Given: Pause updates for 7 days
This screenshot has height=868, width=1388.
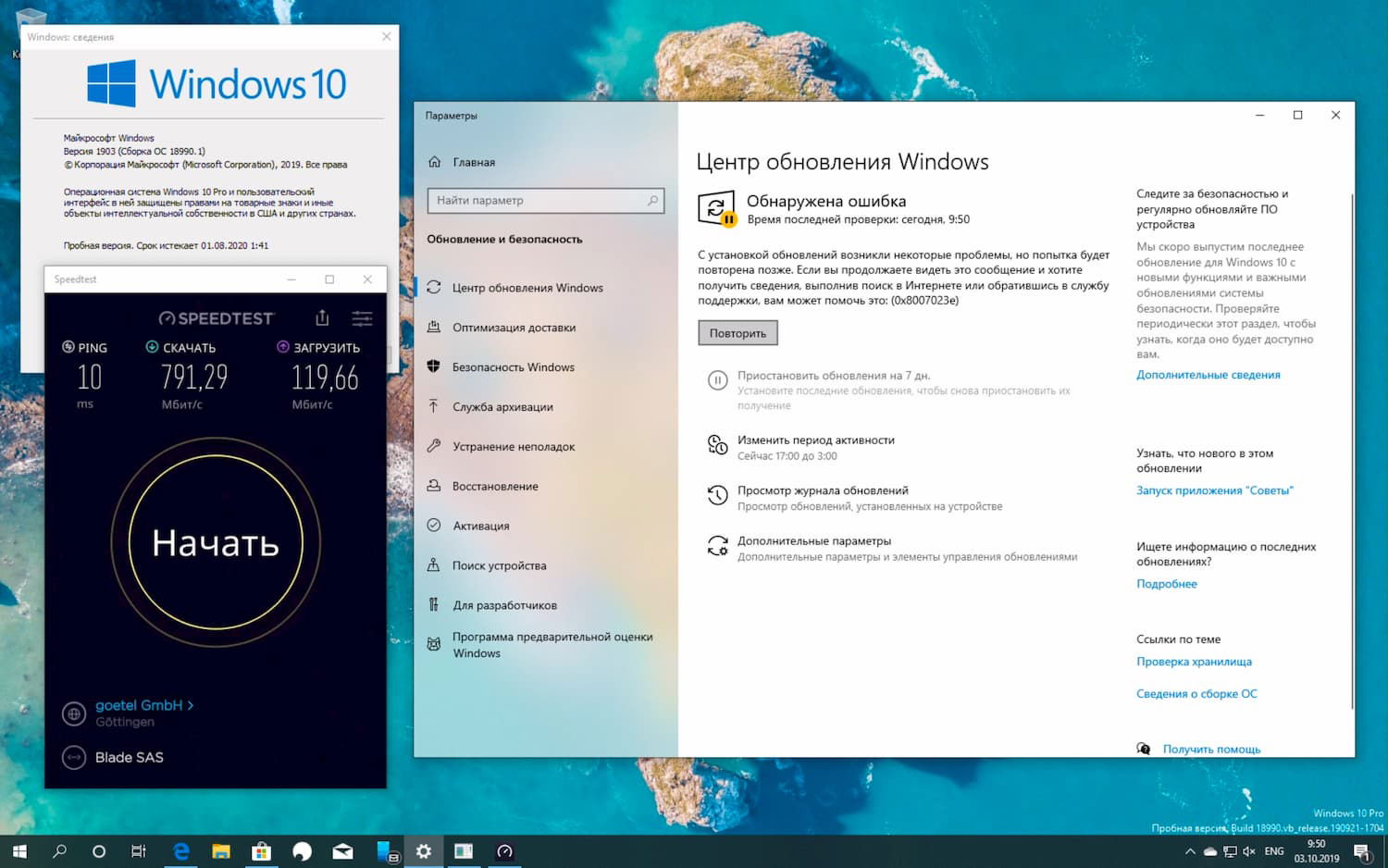Looking at the screenshot, I should tap(834, 375).
